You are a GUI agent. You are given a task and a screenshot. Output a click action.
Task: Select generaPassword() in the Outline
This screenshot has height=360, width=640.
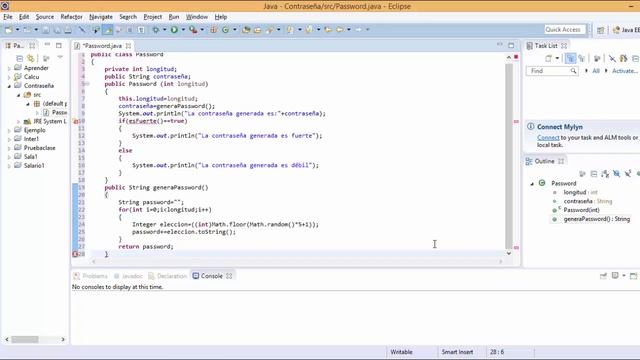click(596, 219)
